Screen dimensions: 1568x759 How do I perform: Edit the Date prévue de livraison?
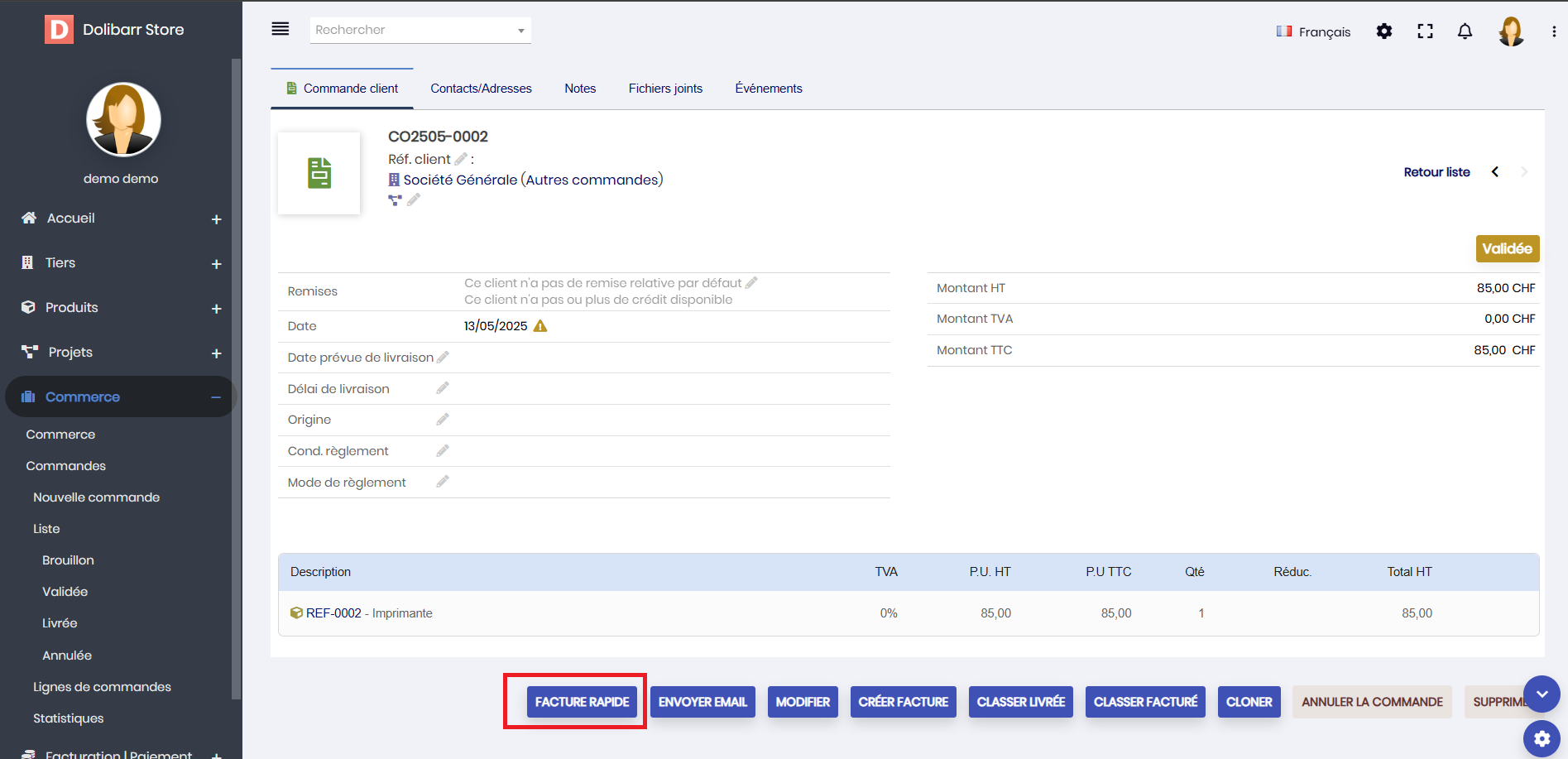point(443,357)
